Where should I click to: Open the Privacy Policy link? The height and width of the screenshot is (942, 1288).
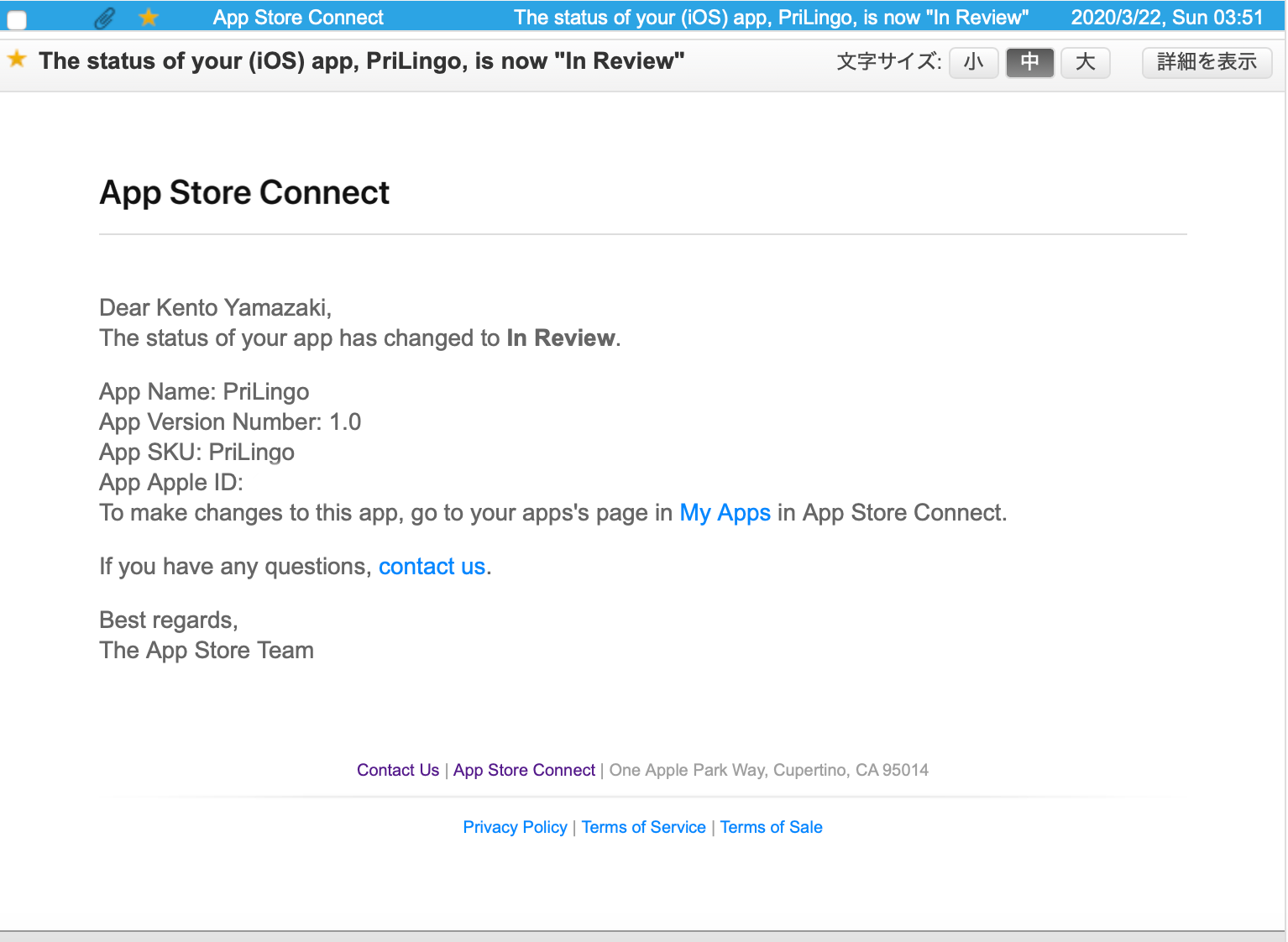pyautogui.click(x=515, y=827)
